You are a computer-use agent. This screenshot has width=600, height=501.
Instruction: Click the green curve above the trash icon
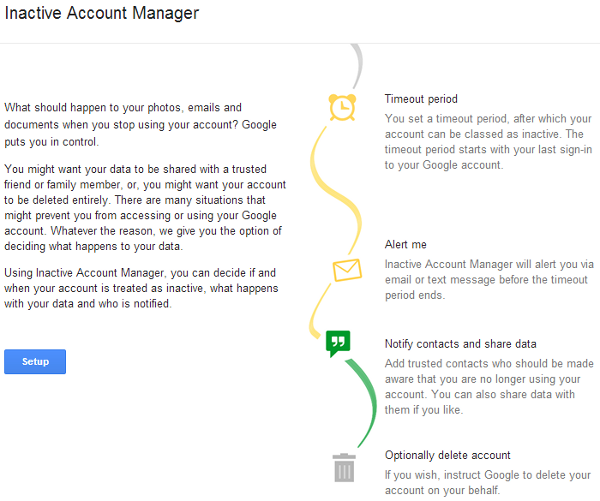click(x=362, y=403)
